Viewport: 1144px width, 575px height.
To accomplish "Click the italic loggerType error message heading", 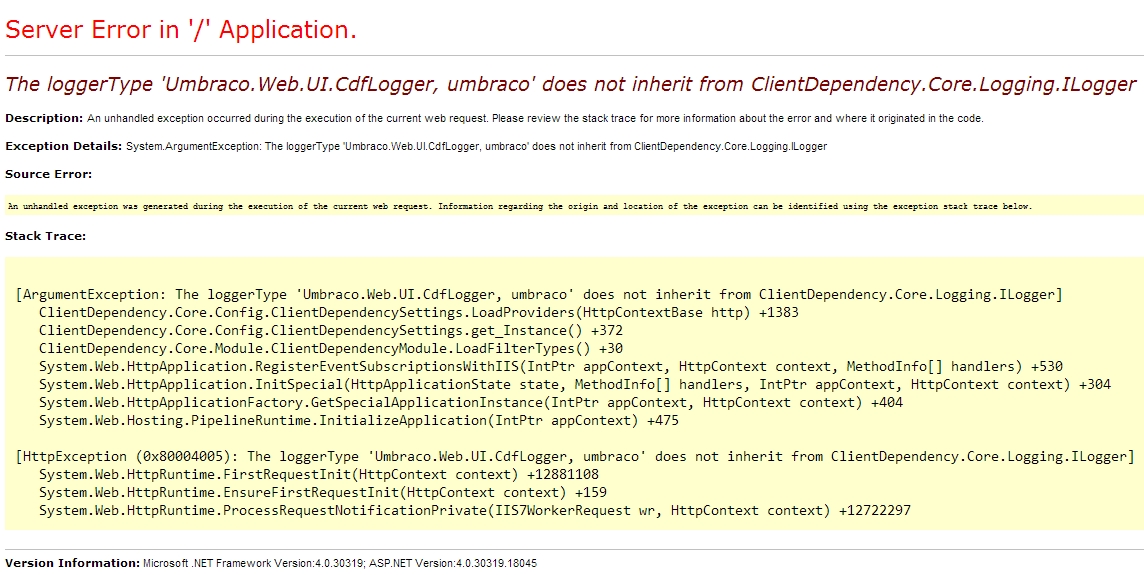I will click(x=571, y=85).
